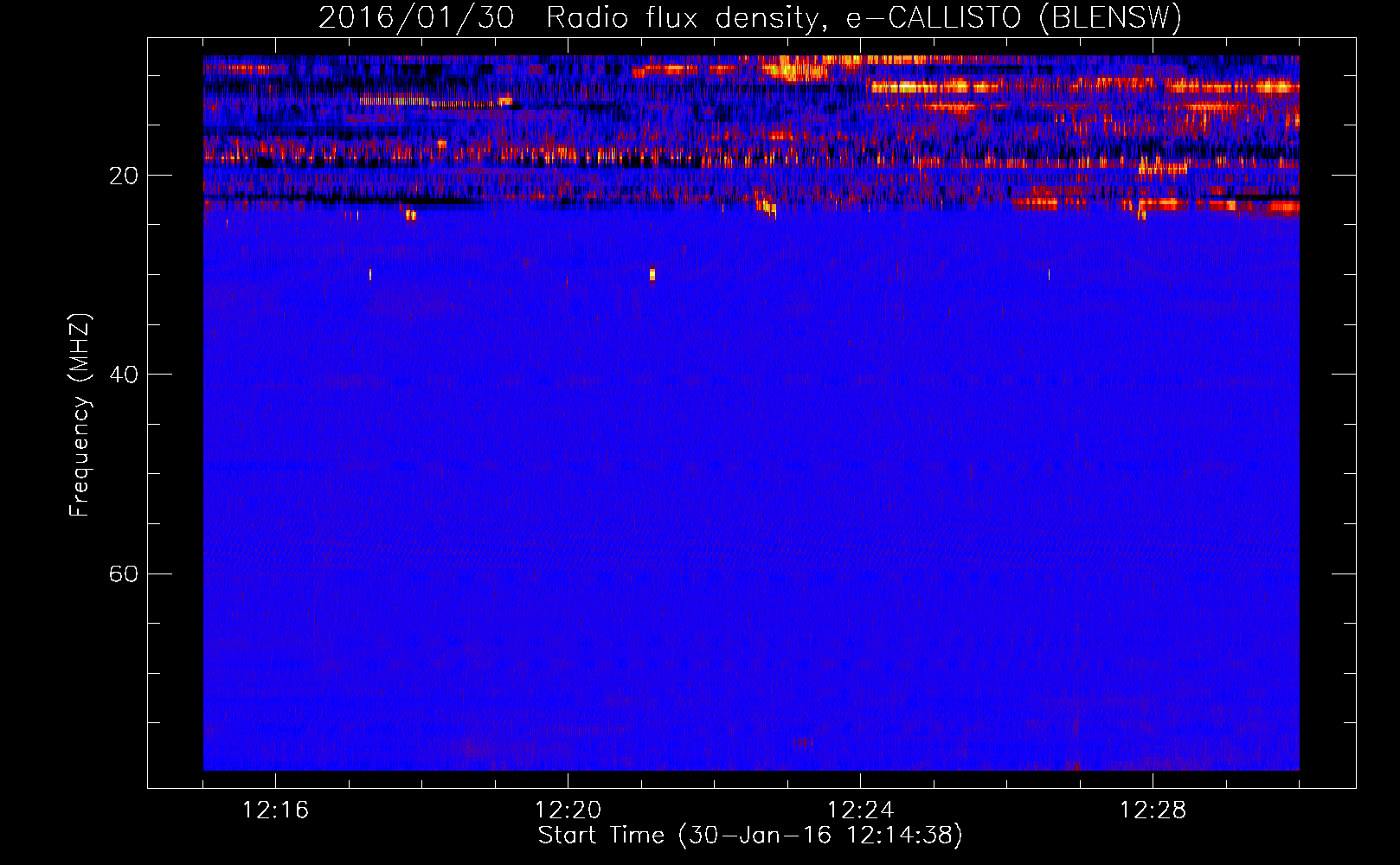Click the 40 MHz frequency tick label
The width and height of the screenshot is (1400, 865).
point(123,375)
